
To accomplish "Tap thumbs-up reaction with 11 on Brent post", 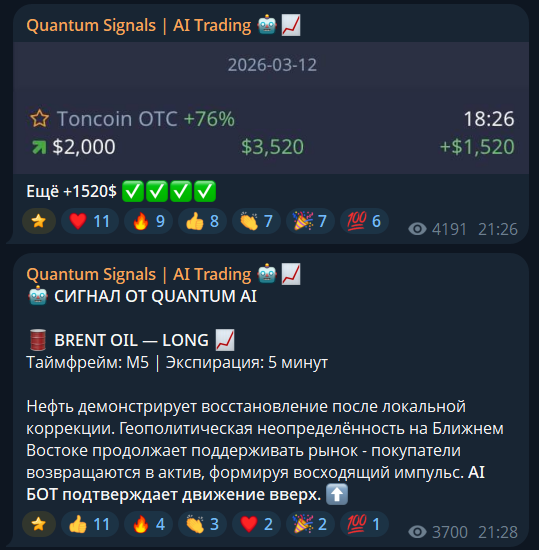I will tap(90, 524).
